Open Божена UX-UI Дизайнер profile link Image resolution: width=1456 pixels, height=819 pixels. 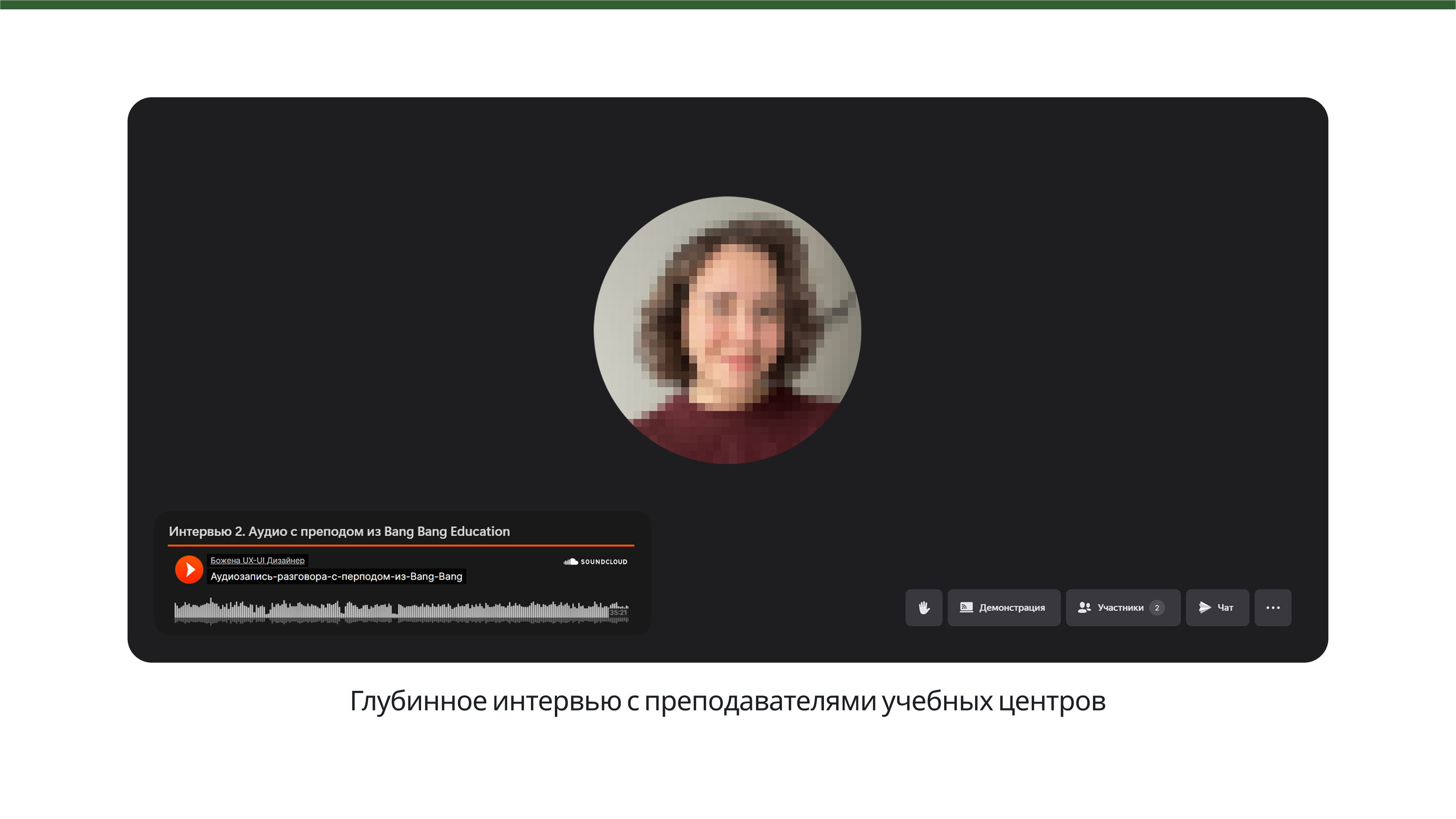click(257, 560)
